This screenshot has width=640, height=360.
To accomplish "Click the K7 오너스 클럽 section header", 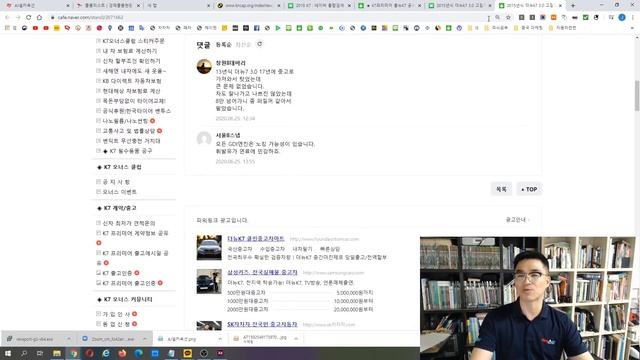I will 122,167.
